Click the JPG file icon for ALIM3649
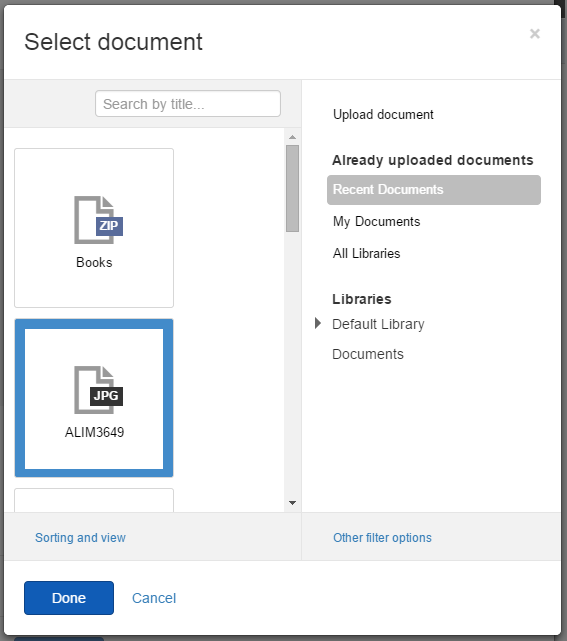The image size is (567, 641). [x=98, y=390]
